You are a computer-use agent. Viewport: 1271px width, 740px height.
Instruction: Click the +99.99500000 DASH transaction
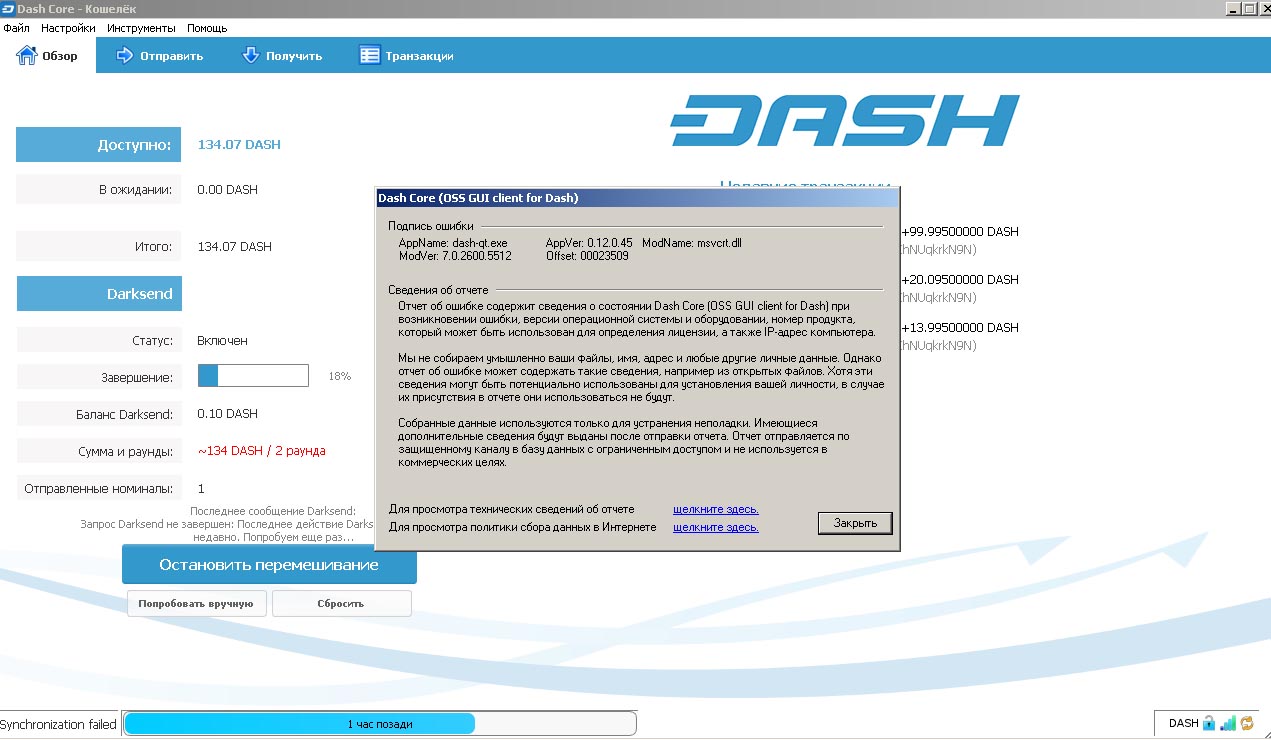click(x=960, y=232)
